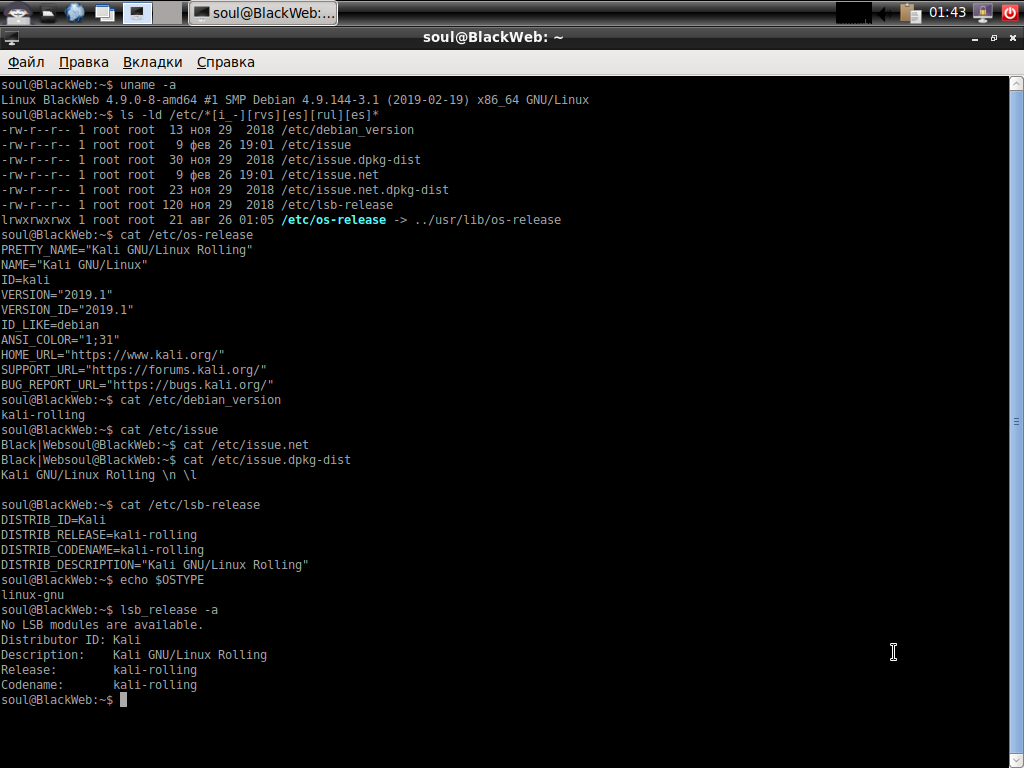Open the clipboard manager tray icon
Viewport: 1024px width, 768px height.
click(910, 12)
